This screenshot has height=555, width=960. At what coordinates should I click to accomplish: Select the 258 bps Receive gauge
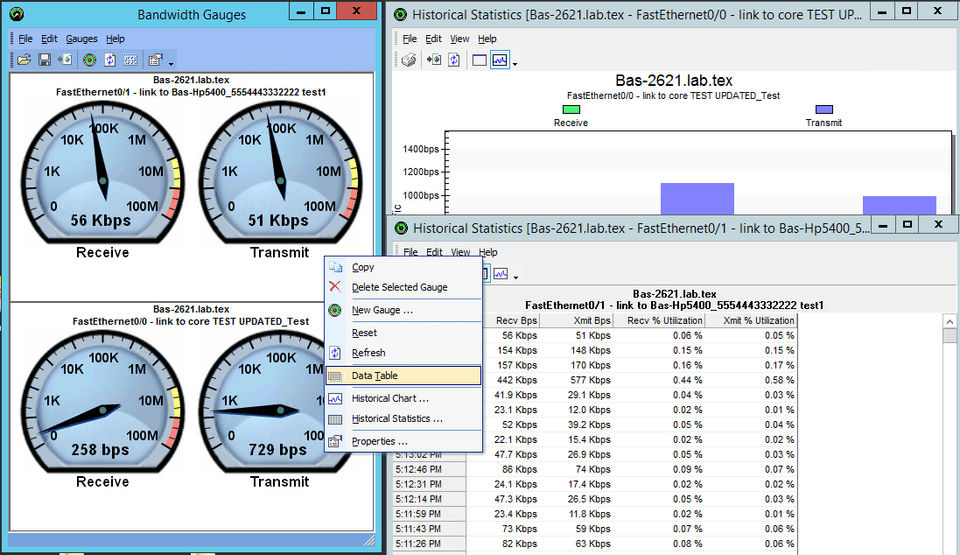[x=102, y=402]
